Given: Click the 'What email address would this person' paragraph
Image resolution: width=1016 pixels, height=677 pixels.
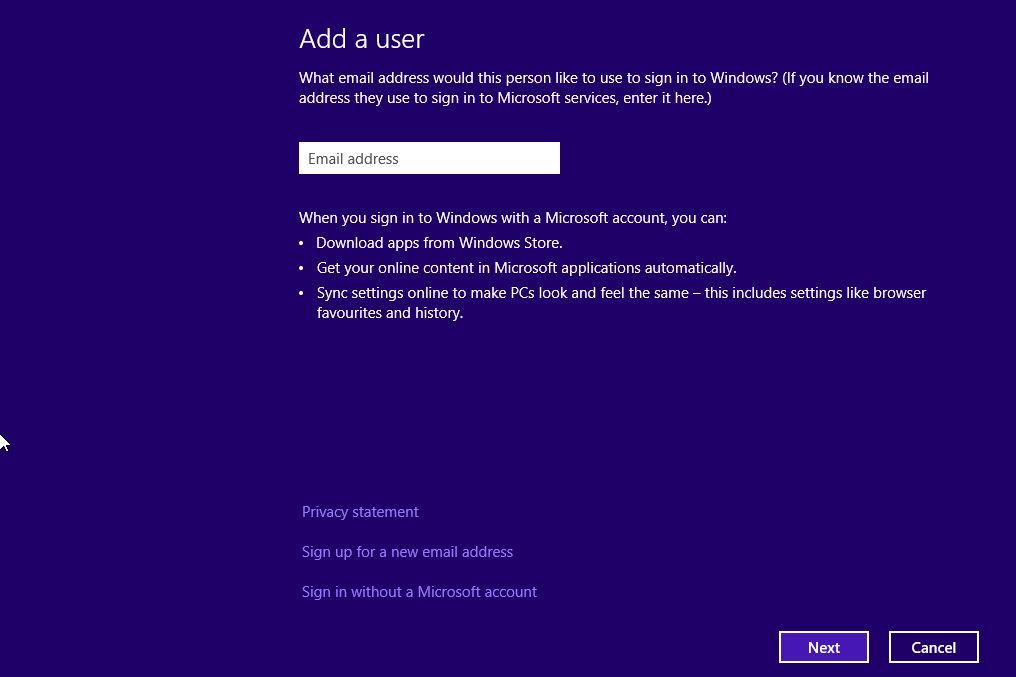Looking at the screenshot, I should 614,87.
